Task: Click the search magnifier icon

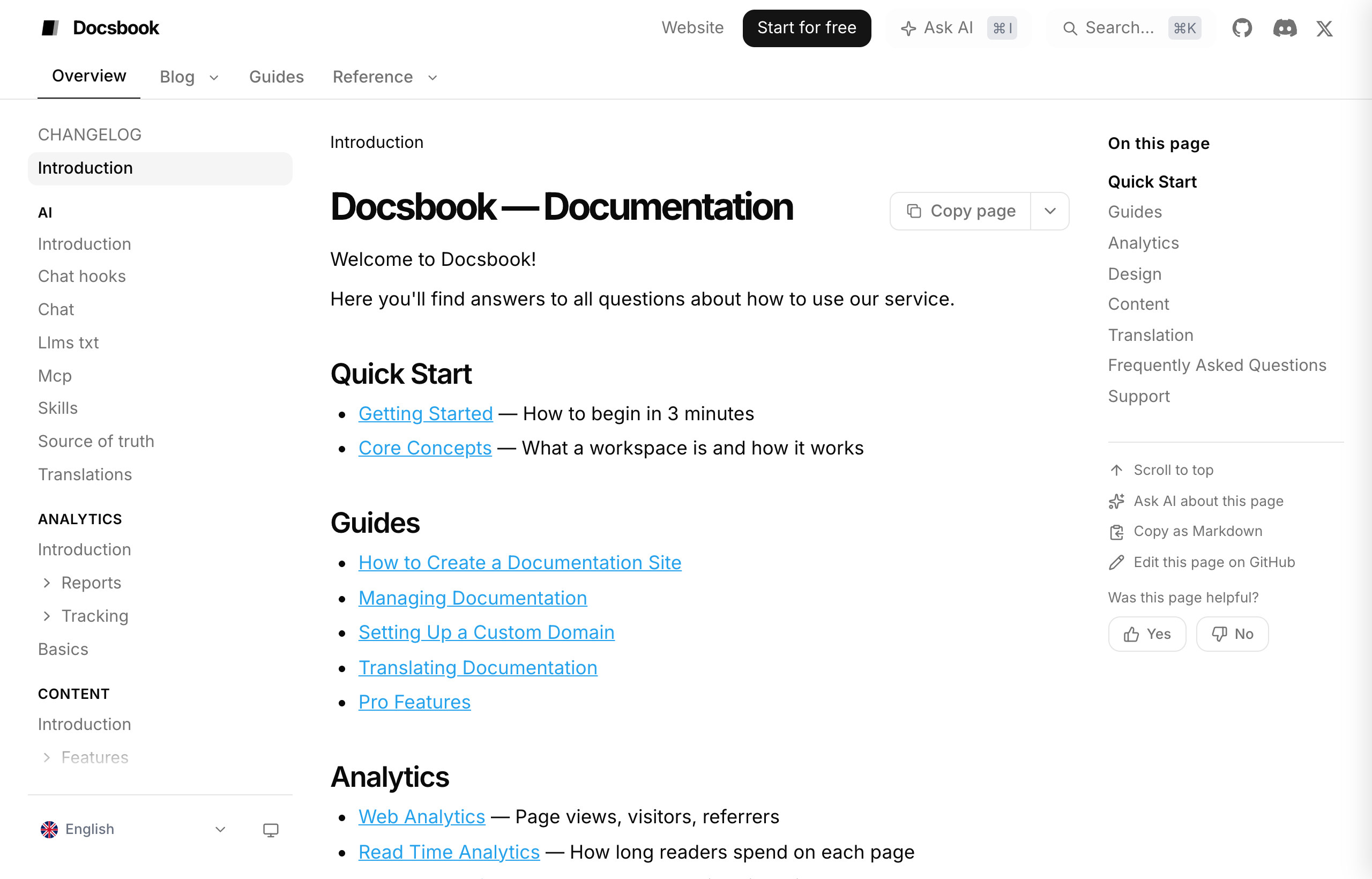Action: pyautogui.click(x=1070, y=28)
